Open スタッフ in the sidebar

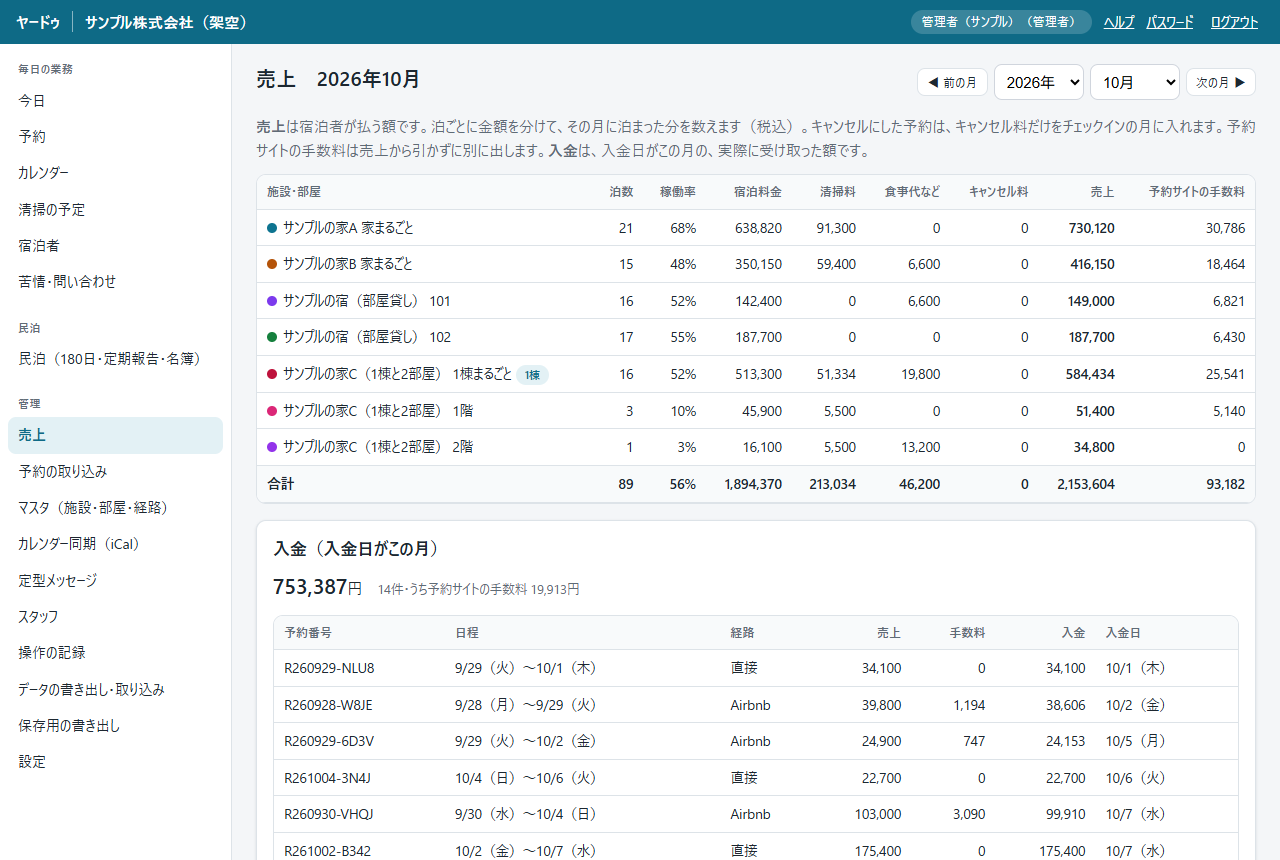click(115, 616)
